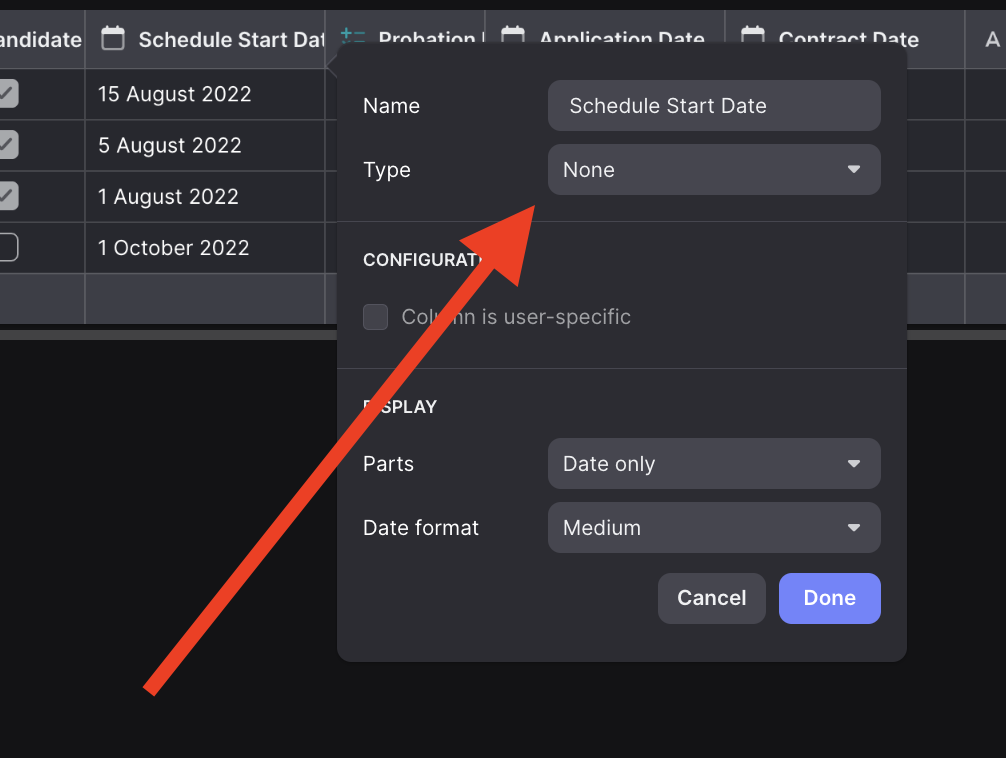Open the Parts dropdown set to Date only
The width and height of the screenshot is (1006, 758).
(x=714, y=464)
